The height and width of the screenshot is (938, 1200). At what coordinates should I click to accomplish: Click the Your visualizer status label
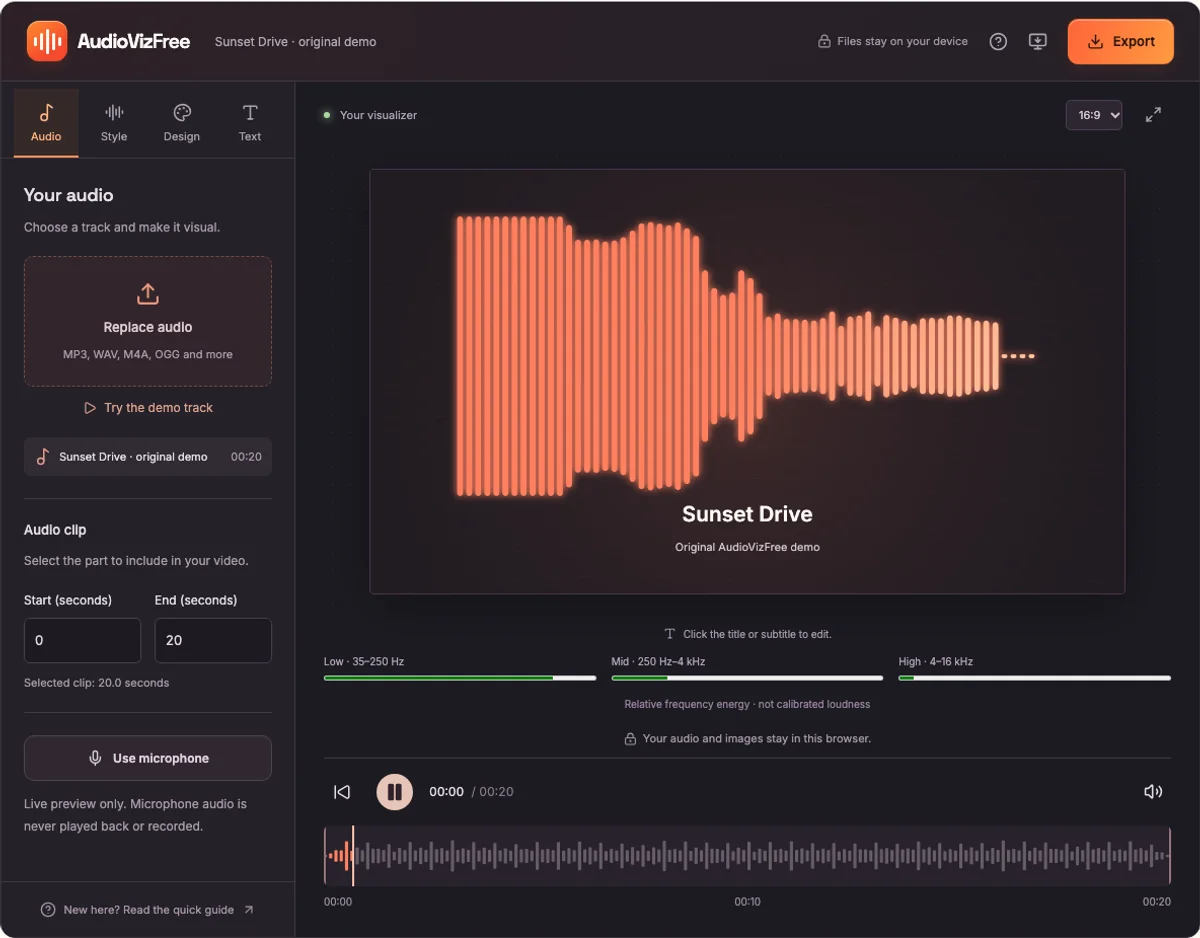click(378, 115)
